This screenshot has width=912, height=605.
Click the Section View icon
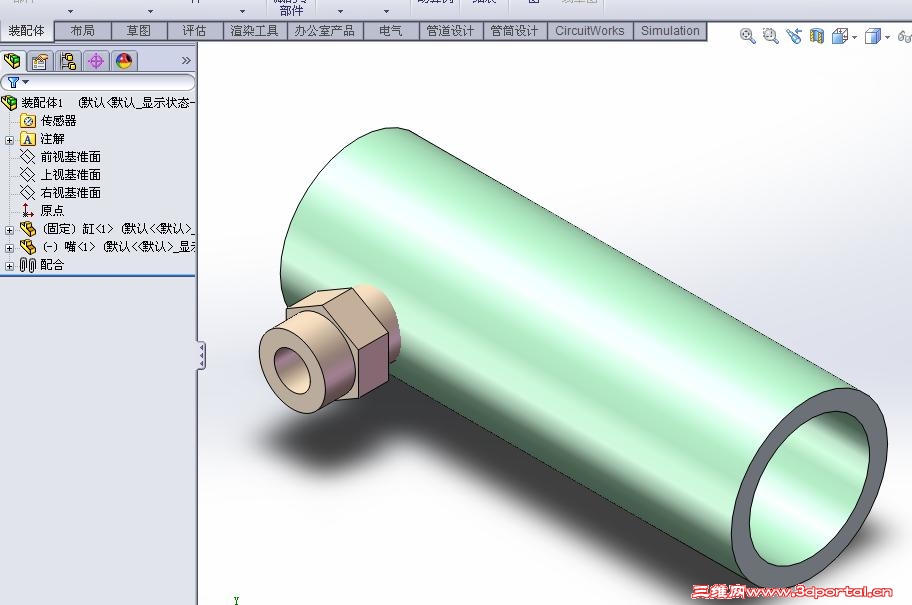817,37
